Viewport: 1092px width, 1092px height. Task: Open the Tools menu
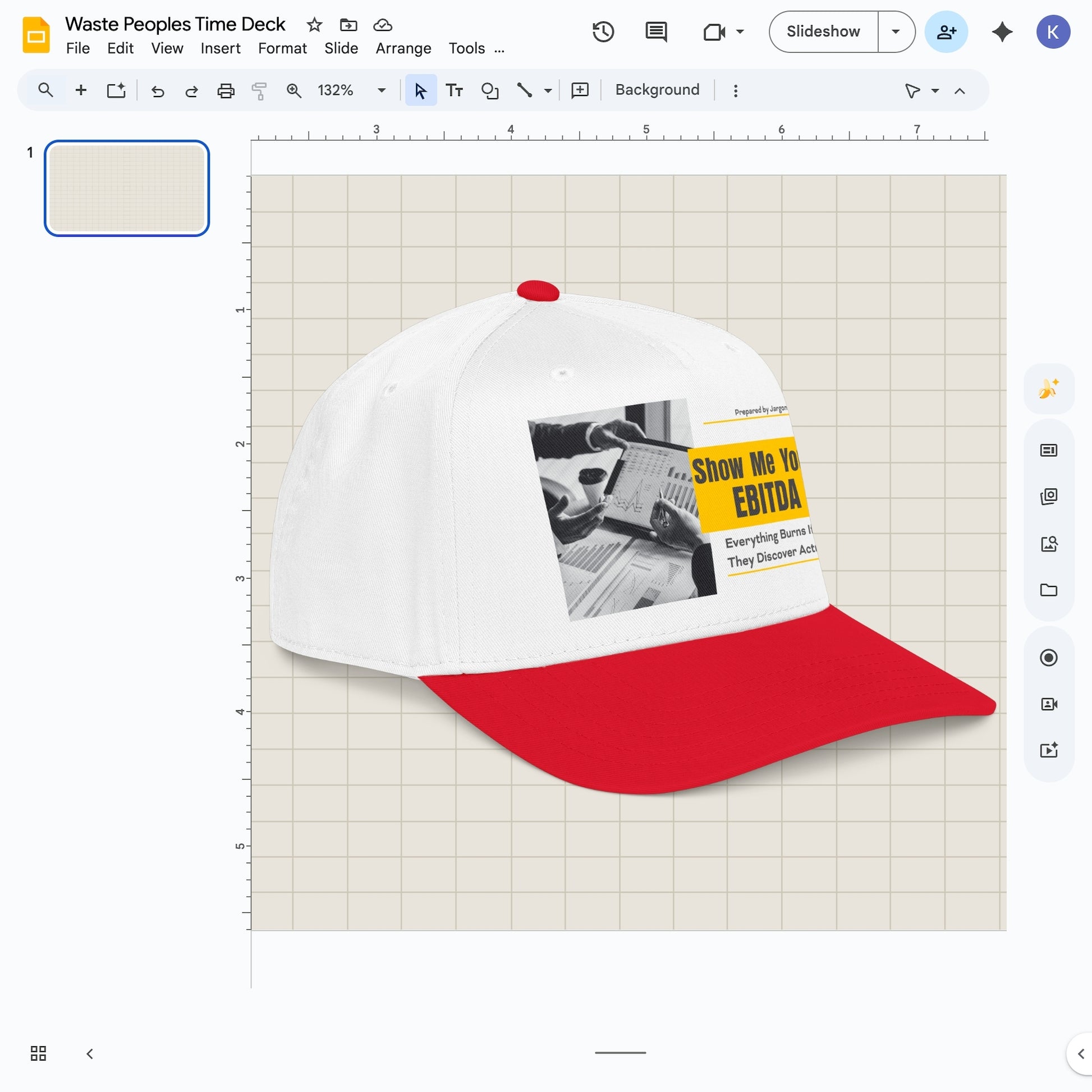click(x=466, y=49)
